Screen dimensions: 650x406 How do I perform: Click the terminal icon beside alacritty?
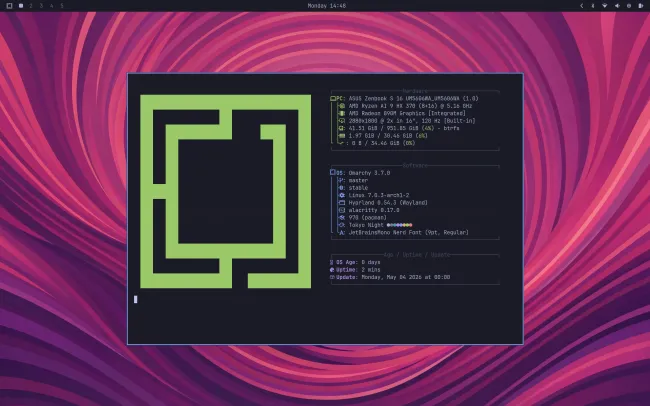tap(342, 210)
